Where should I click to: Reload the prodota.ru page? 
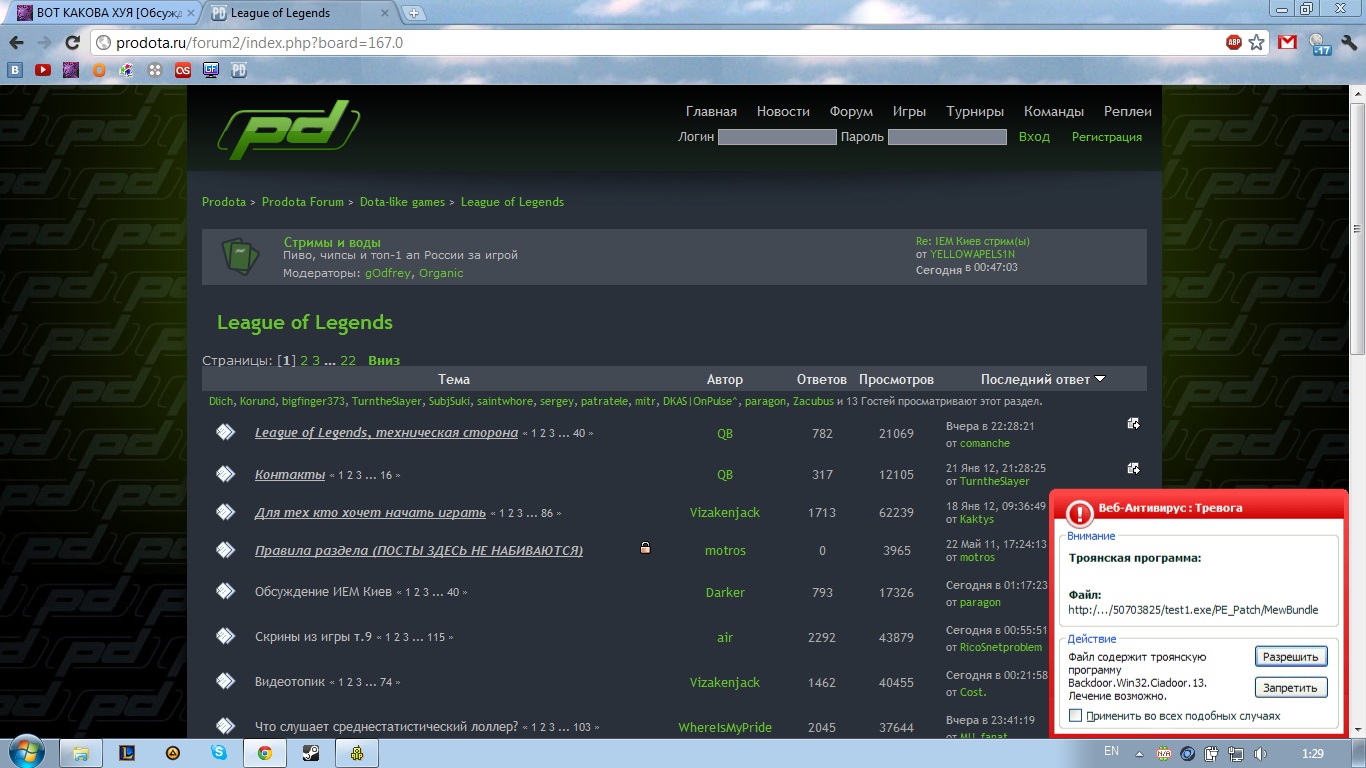pyautogui.click(x=72, y=43)
